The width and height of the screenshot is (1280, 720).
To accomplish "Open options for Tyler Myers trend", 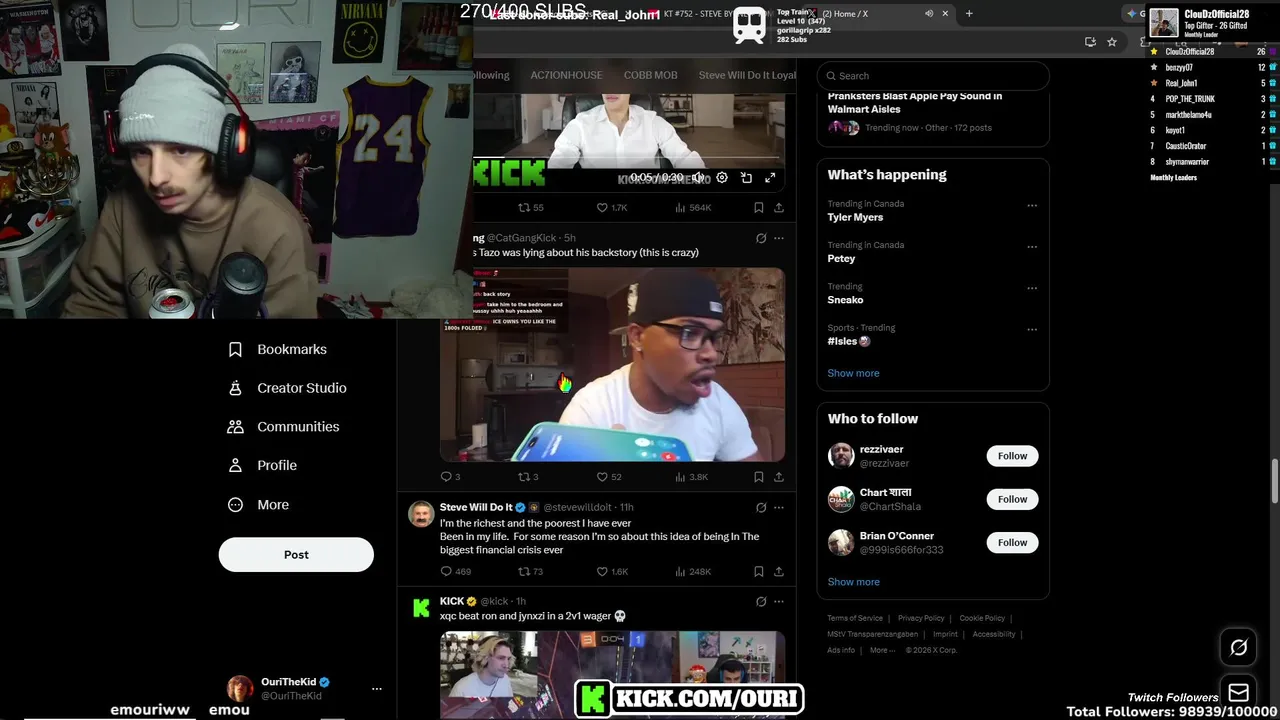I will 1032,205.
